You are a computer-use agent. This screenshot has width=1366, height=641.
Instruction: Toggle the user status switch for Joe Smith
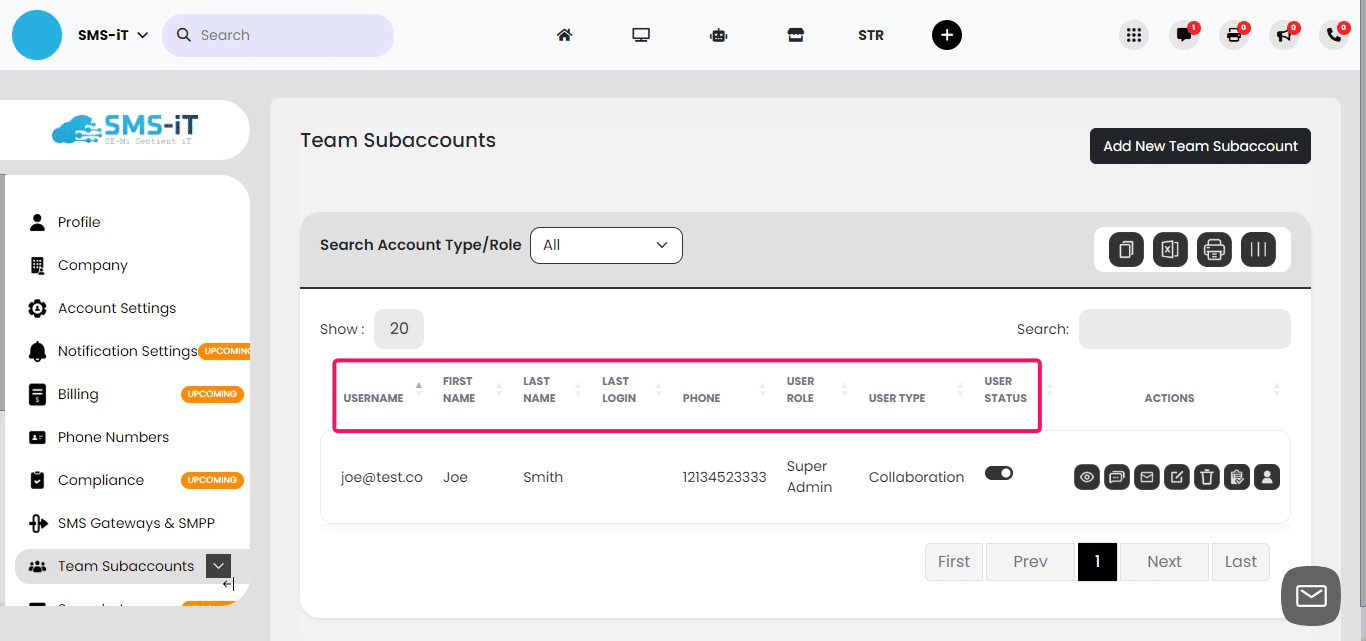tap(999, 473)
